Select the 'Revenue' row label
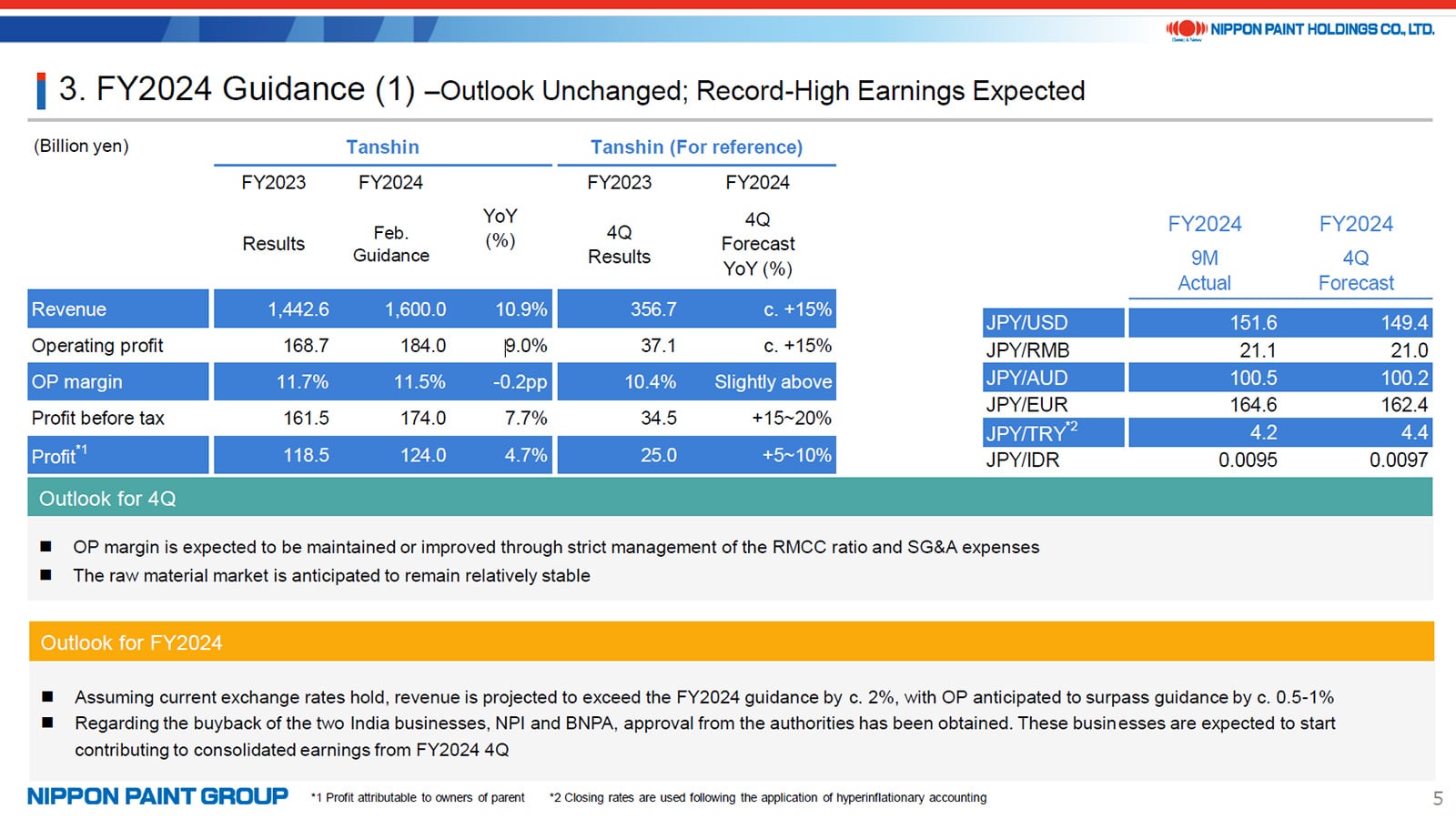The image size is (1456, 819). point(69,309)
